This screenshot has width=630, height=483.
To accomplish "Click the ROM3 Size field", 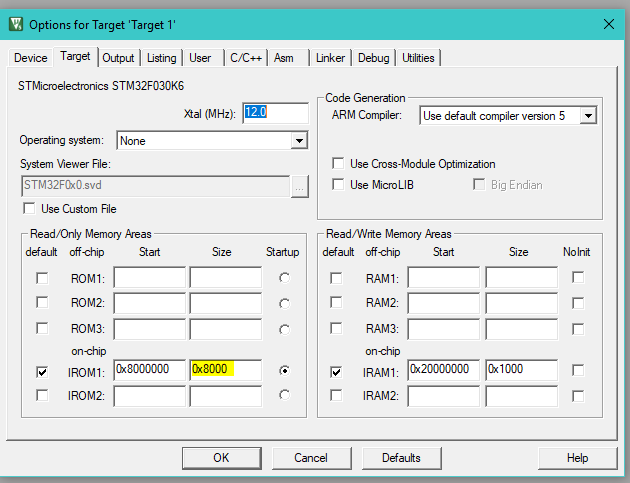I will click(226, 329).
